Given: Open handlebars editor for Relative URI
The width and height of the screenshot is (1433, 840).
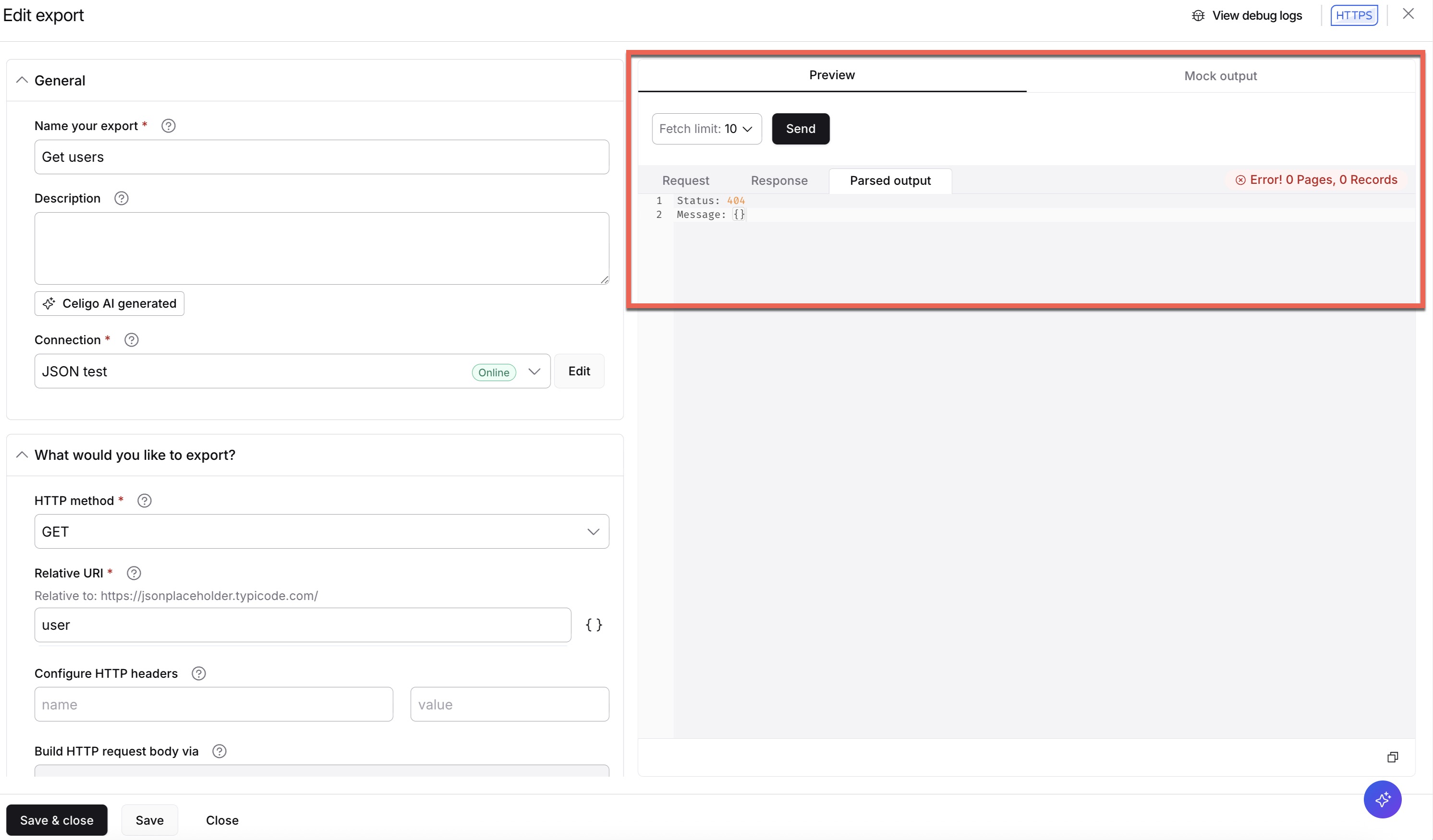Looking at the screenshot, I should point(594,624).
